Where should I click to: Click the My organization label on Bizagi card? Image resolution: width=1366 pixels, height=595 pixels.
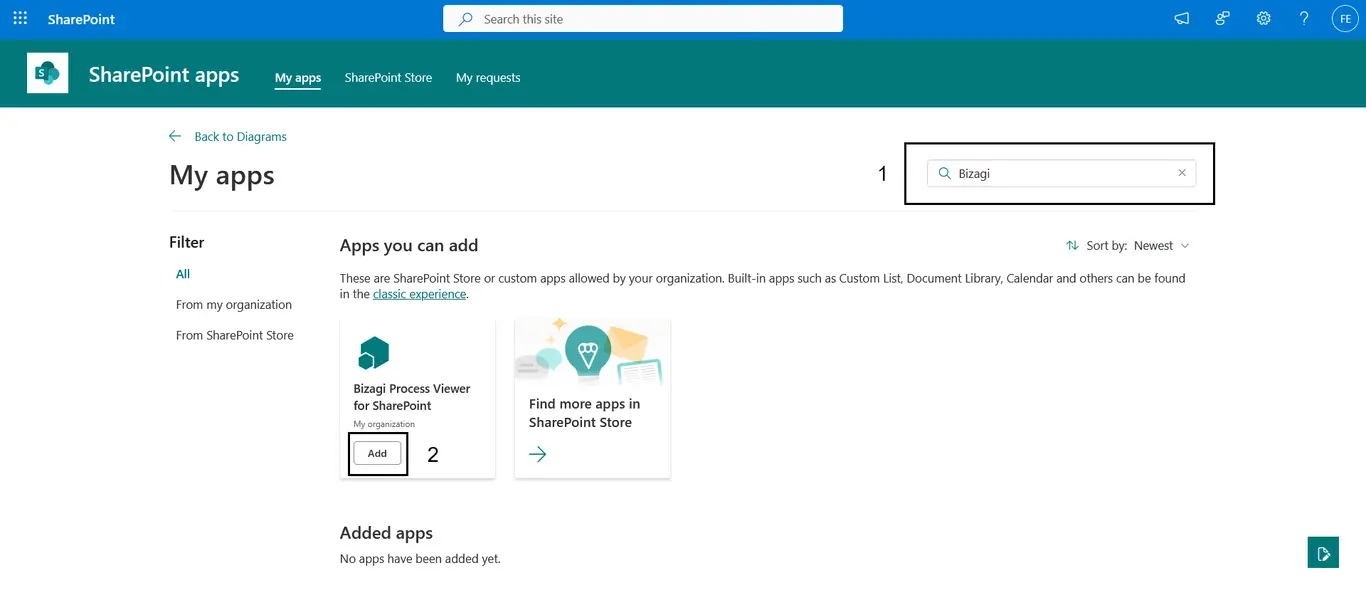(x=384, y=425)
